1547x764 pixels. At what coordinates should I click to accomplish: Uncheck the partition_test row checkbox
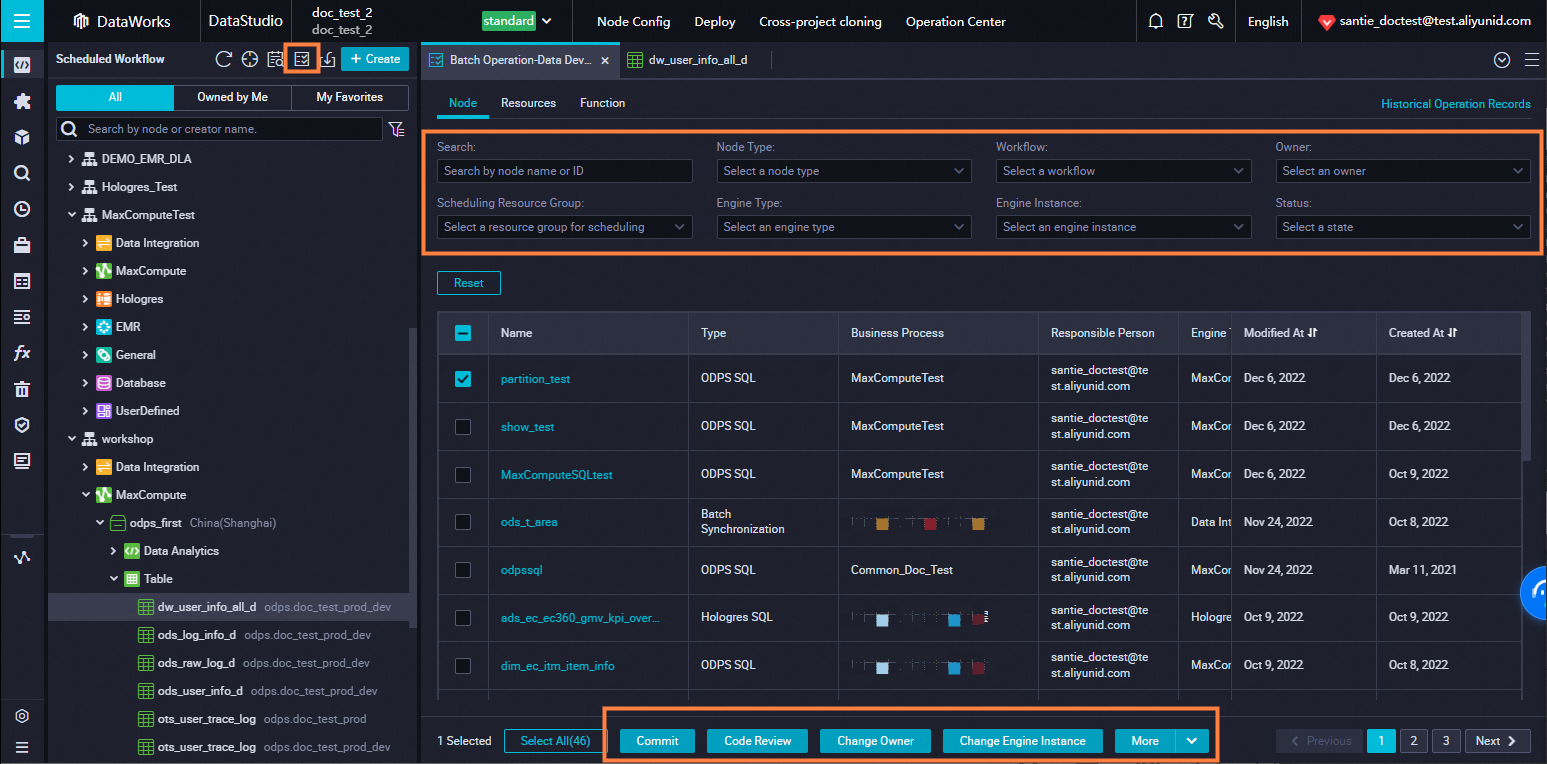(463, 379)
